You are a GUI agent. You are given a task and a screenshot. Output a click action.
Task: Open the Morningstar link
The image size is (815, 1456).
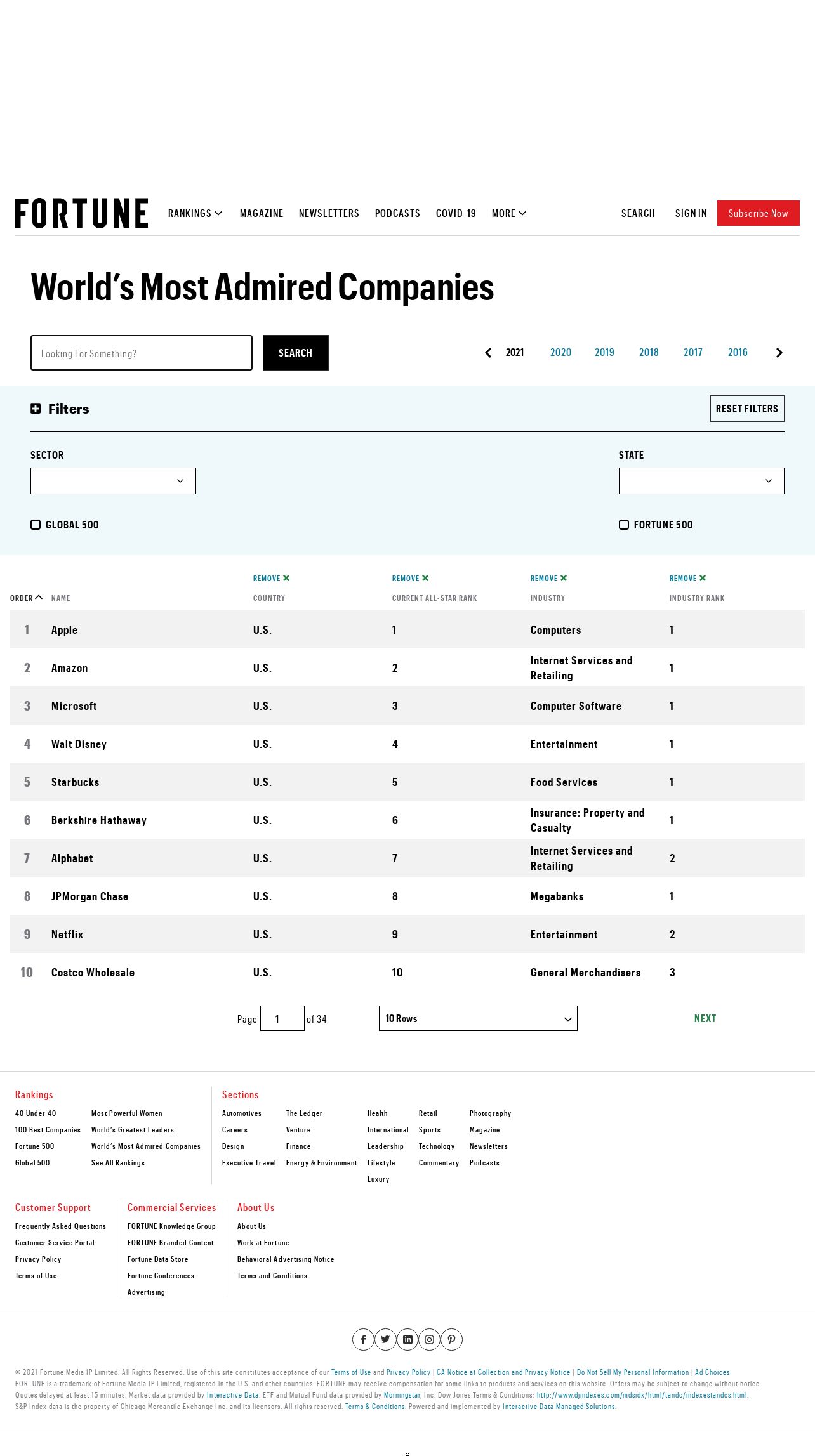[402, 1395]
